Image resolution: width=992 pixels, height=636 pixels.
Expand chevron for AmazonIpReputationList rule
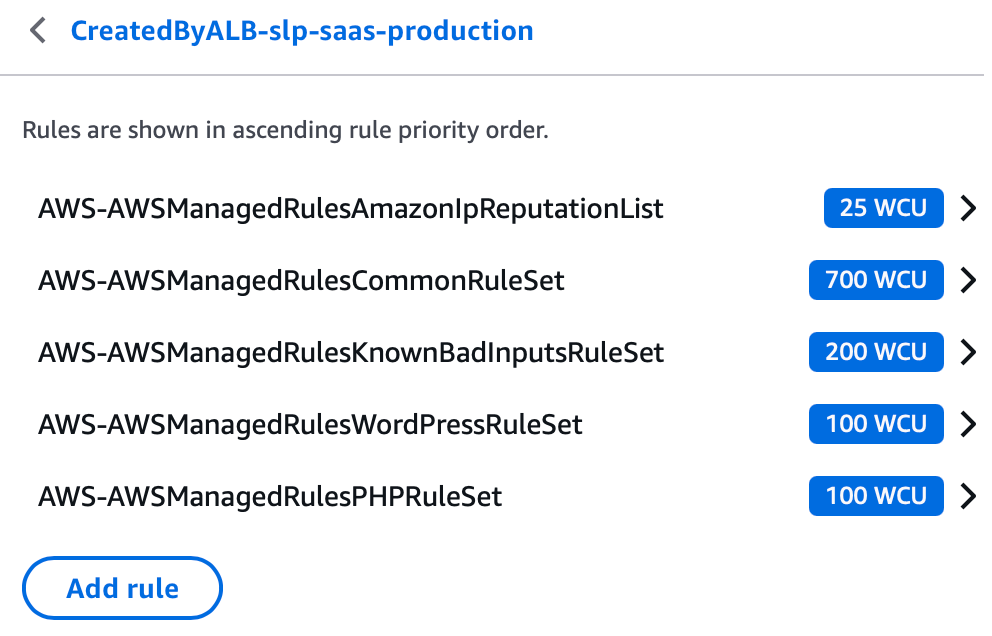967,209
